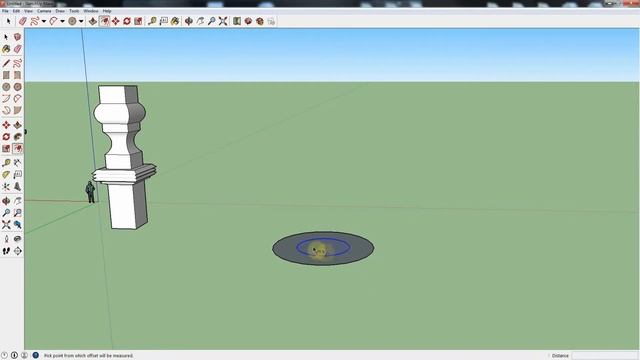Select Make Component in left tool palette

[x=18, y=37]
